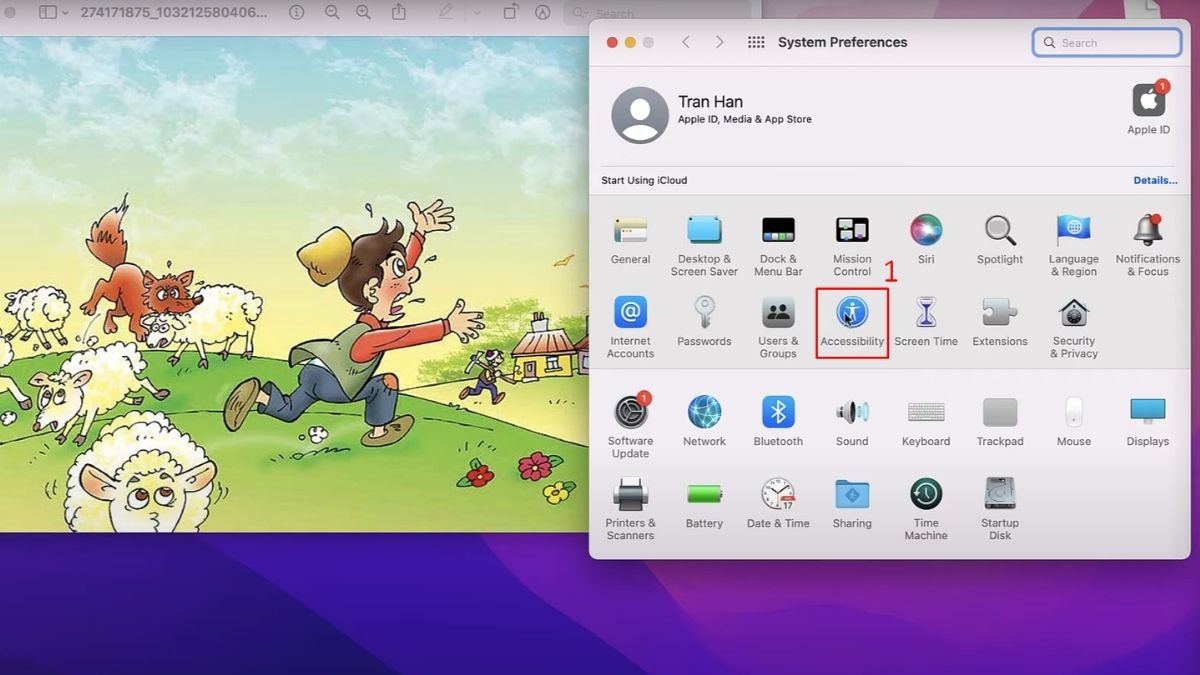Open Screen Time preferences
Screen dimensions: 1200x675
click(926, 322)
